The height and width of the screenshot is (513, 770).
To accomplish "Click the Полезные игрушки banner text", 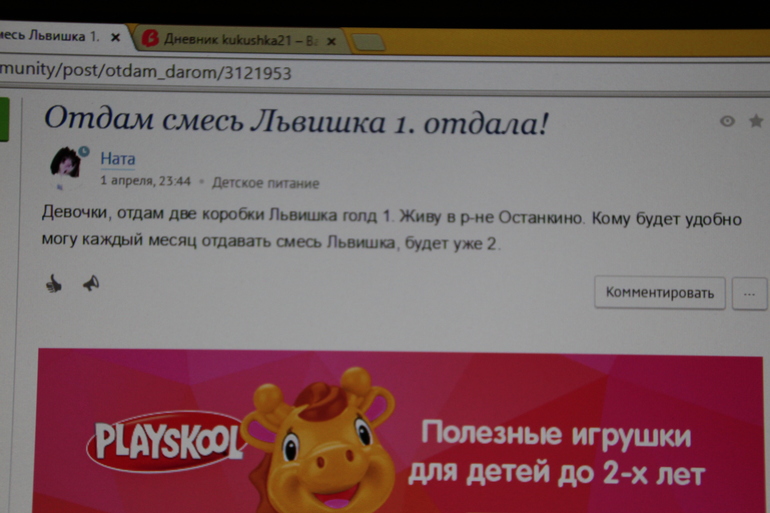I will click(555, 437).
